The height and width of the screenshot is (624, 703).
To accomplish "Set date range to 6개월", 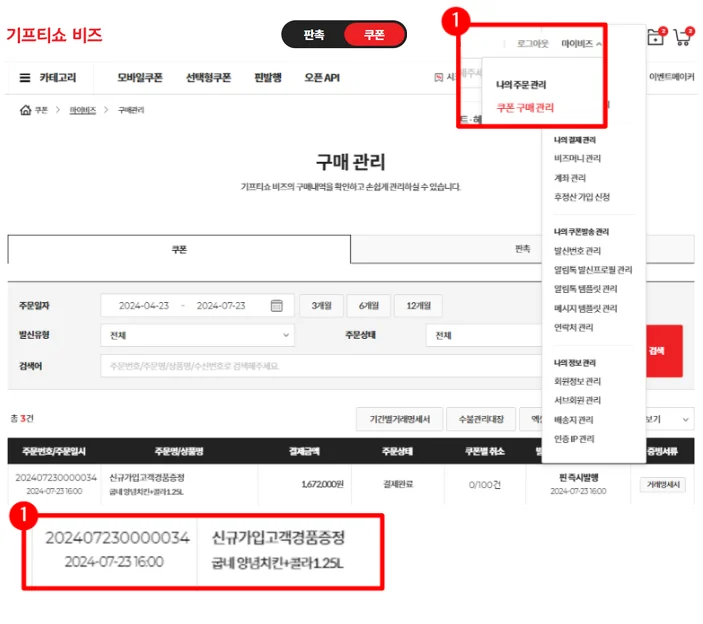I will pyautogui.click(x=369, y=306).
